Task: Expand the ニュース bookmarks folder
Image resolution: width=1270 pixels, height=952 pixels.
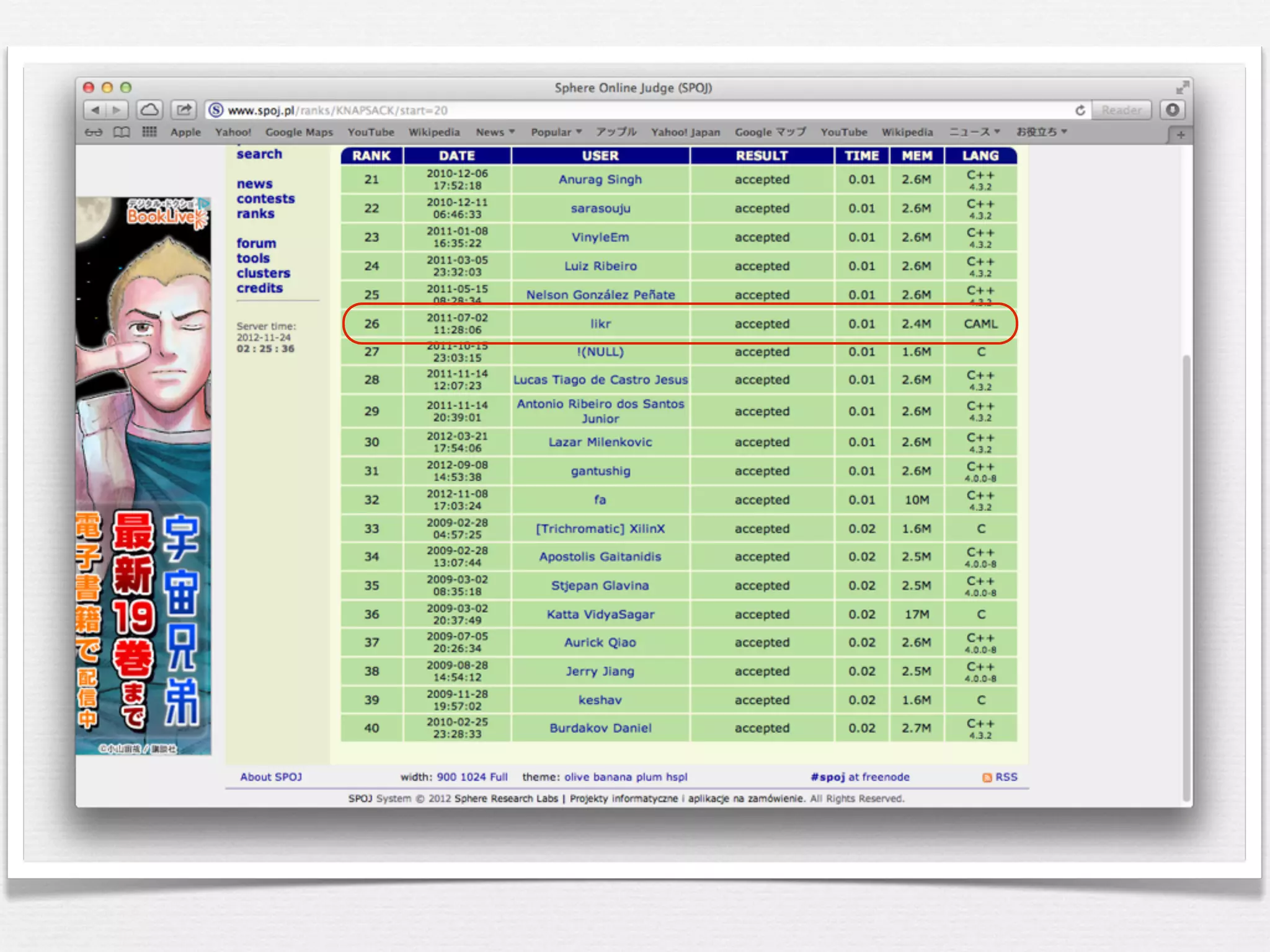Action: click(974, 132)
